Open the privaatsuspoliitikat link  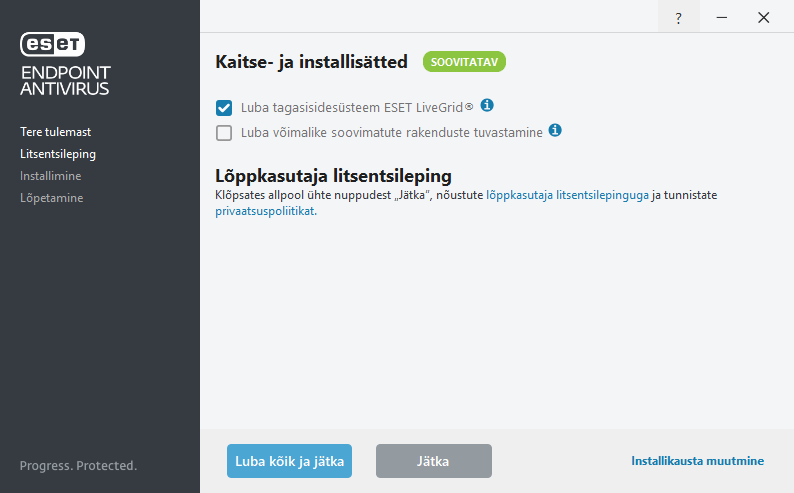point(265,211)
